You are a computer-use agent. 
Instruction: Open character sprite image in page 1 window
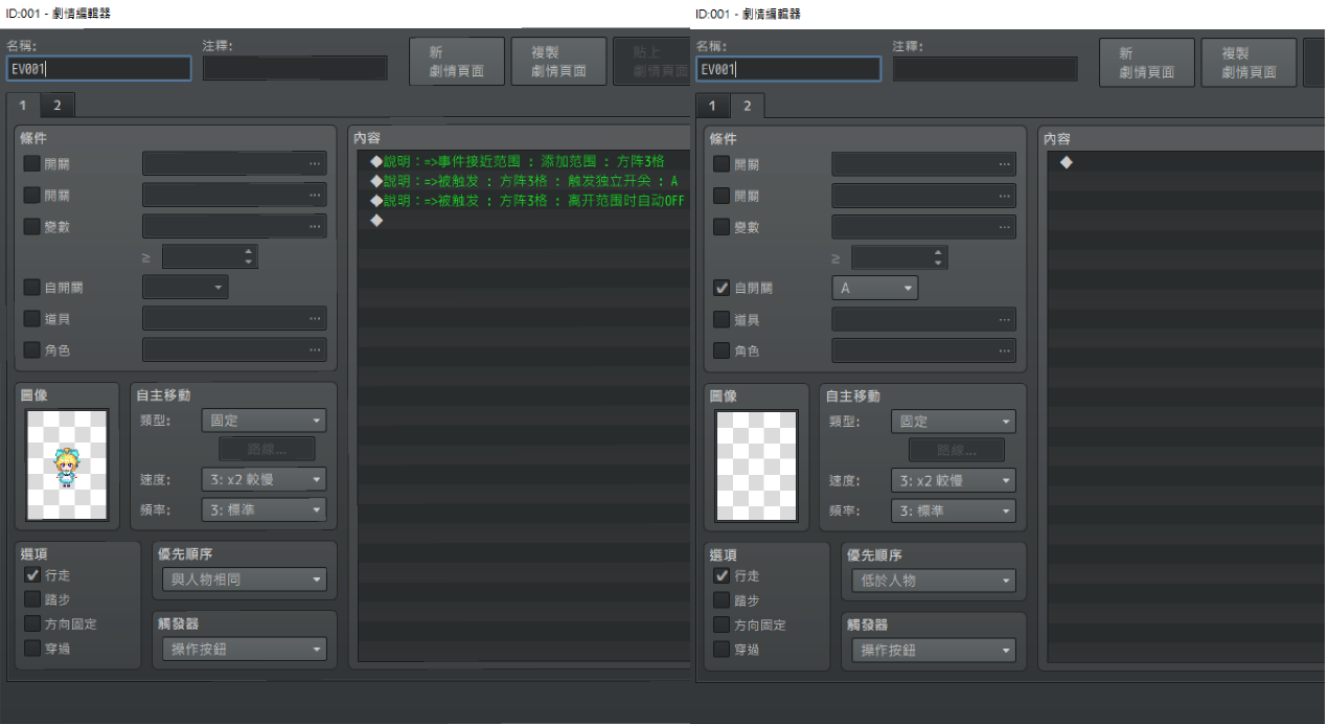coord(66,464)
